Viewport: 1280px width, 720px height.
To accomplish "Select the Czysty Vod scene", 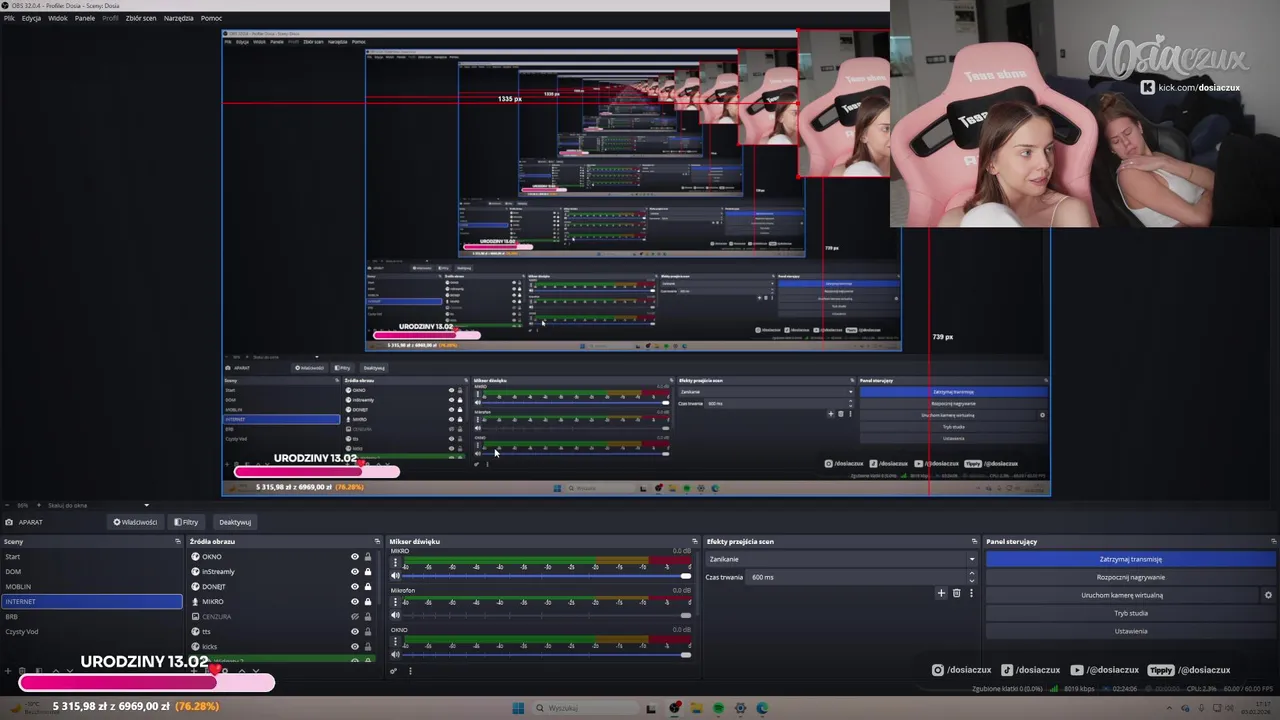I will [92, 631].
